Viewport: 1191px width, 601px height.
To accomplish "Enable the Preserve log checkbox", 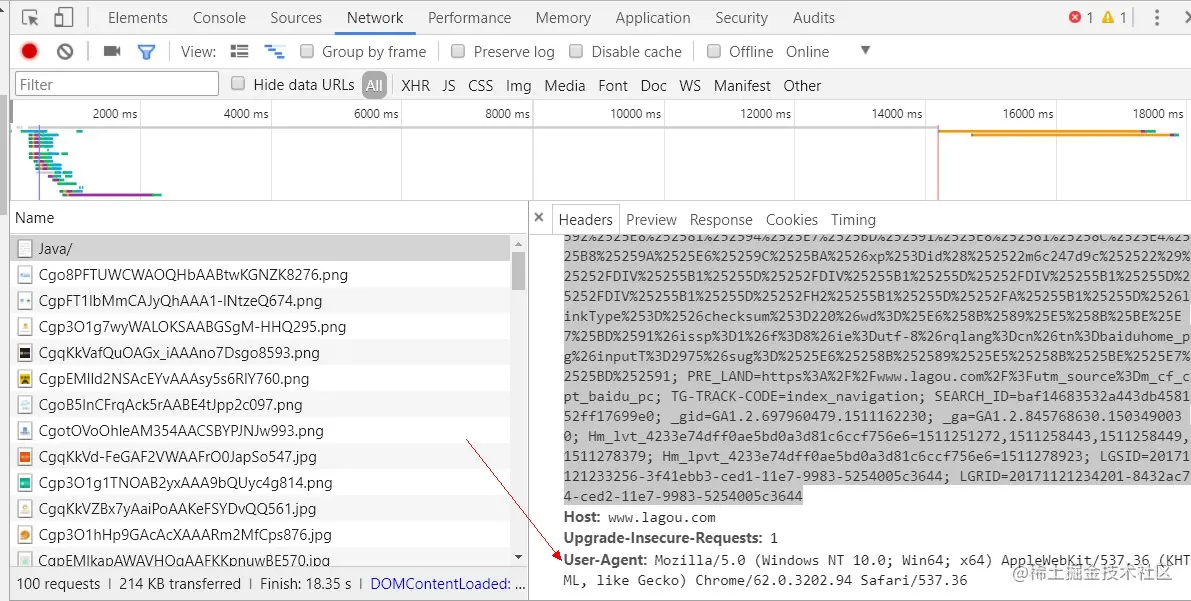I will [x=458, y=51].
